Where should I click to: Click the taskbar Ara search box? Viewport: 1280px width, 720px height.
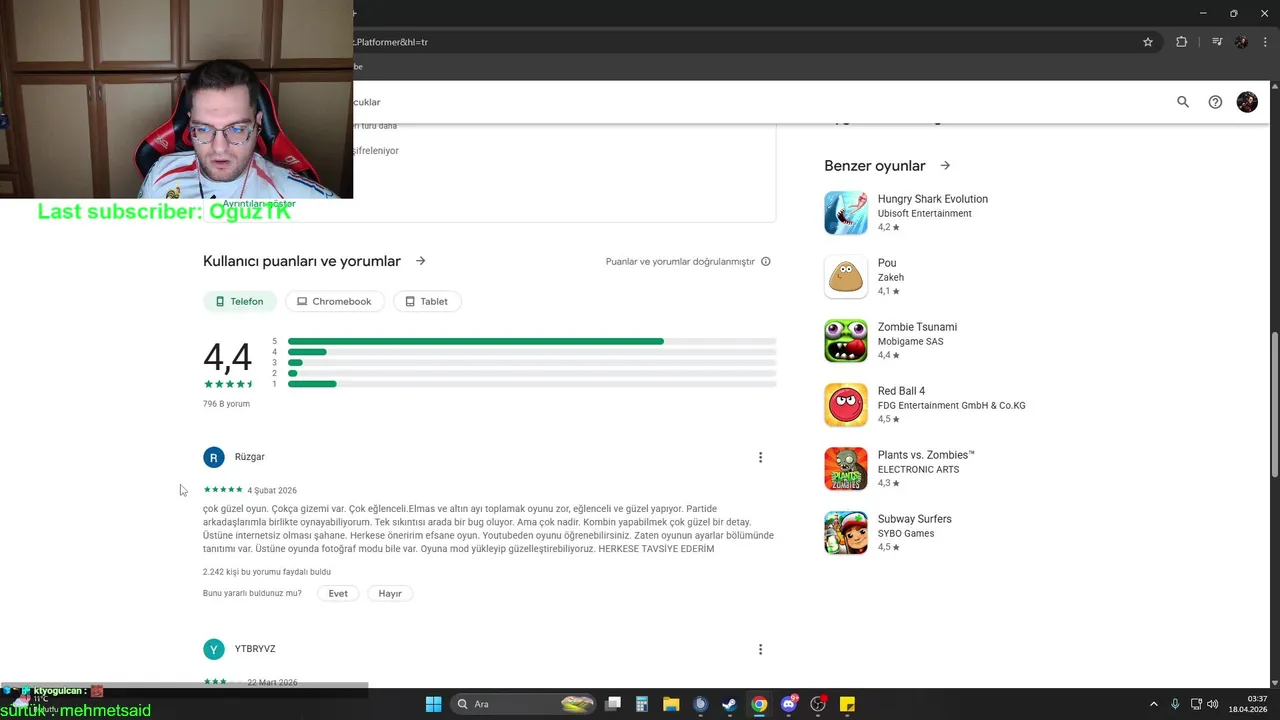click(x=524, y=704)
